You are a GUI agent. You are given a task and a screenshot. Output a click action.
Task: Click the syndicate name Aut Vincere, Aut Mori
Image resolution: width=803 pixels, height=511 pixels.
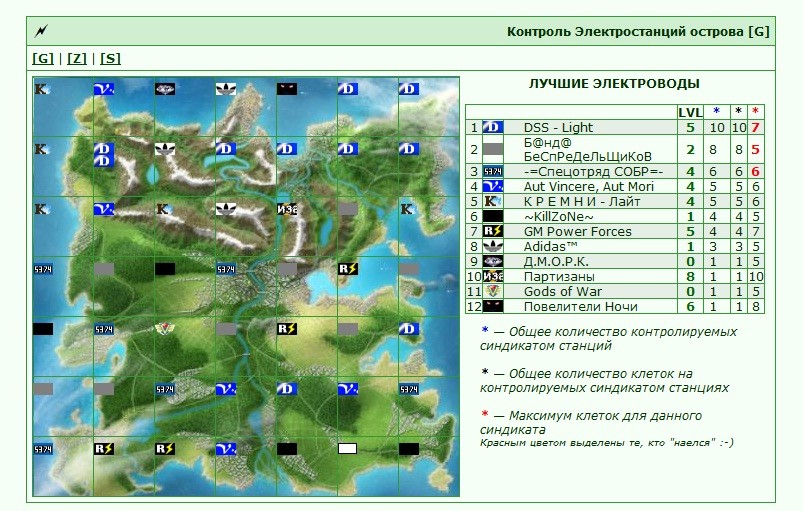click(589, 186)
